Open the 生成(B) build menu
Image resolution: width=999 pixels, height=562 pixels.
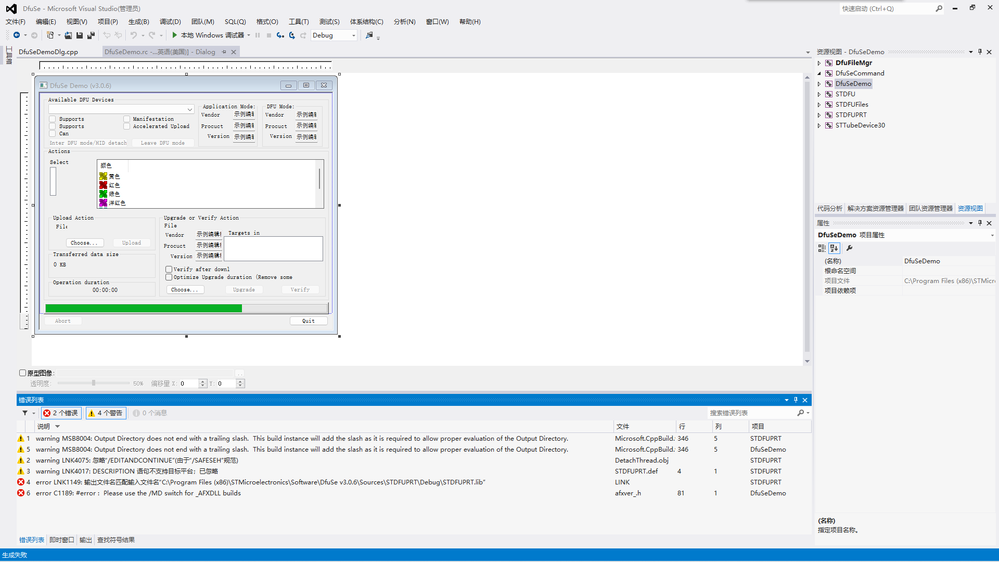138,22
